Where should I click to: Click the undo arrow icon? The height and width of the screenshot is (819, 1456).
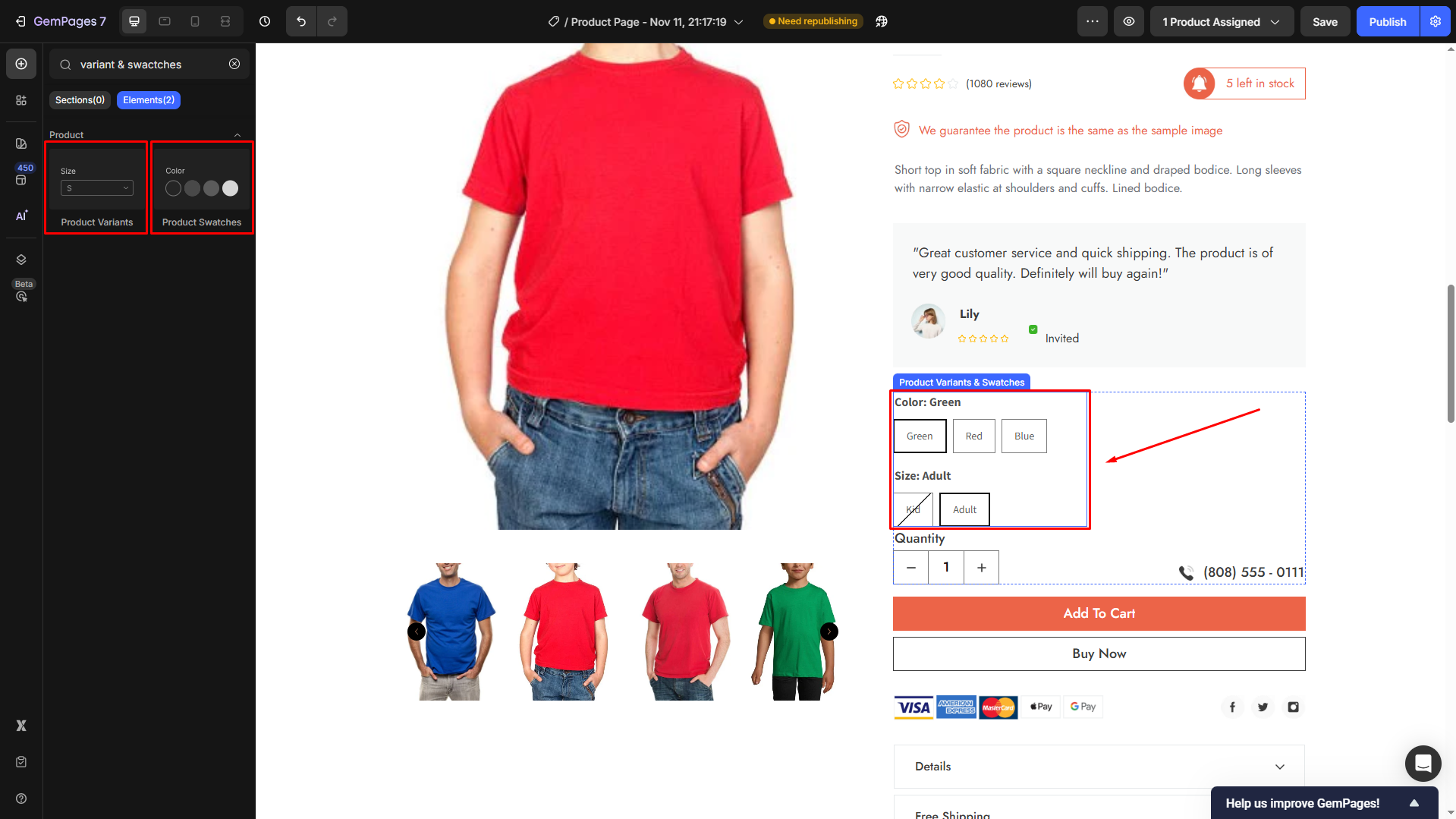tap(301, 21)
